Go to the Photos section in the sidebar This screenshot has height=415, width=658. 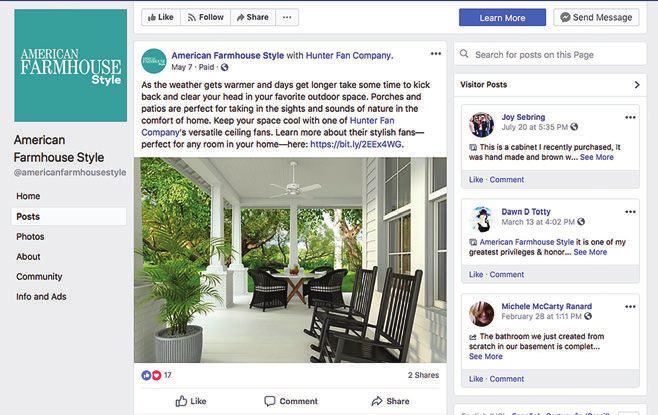[x=30, y=237]
